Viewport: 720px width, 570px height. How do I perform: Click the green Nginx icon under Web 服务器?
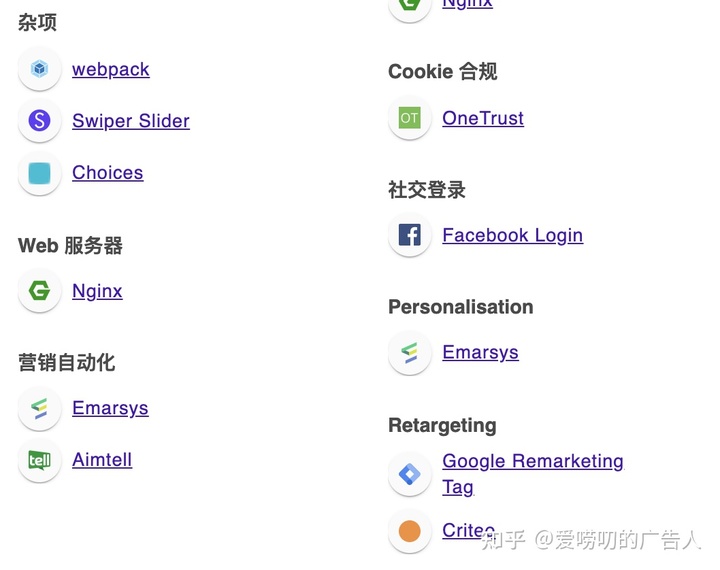pos(39,291)
